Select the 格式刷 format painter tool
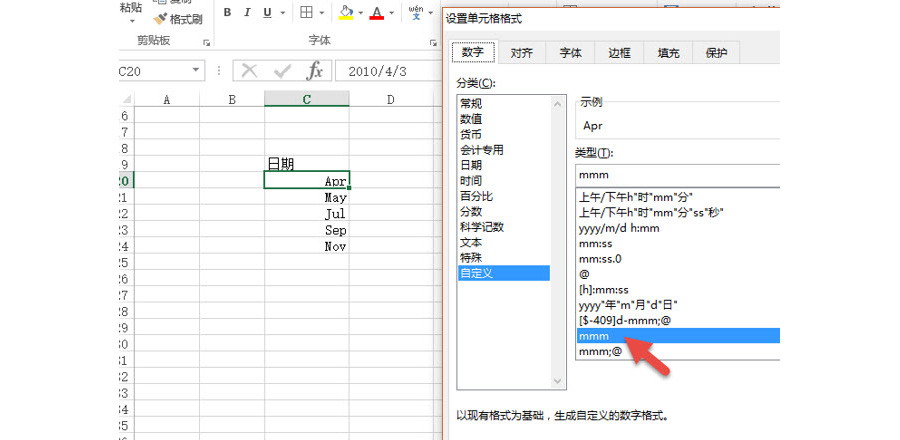This screenshot has width=900, height=440. [178, 20]
